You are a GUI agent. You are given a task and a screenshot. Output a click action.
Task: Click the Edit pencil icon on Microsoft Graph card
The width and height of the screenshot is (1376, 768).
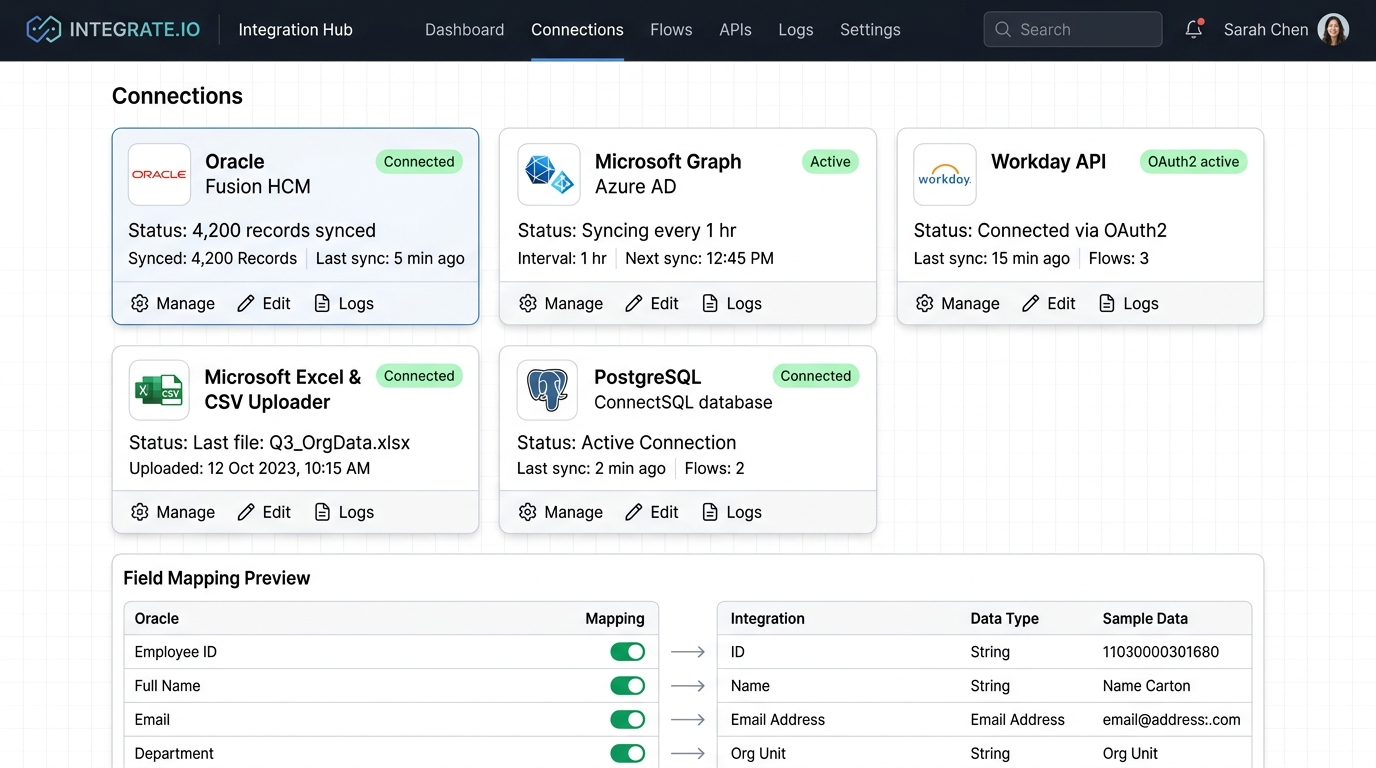click(x=634, y=303)
